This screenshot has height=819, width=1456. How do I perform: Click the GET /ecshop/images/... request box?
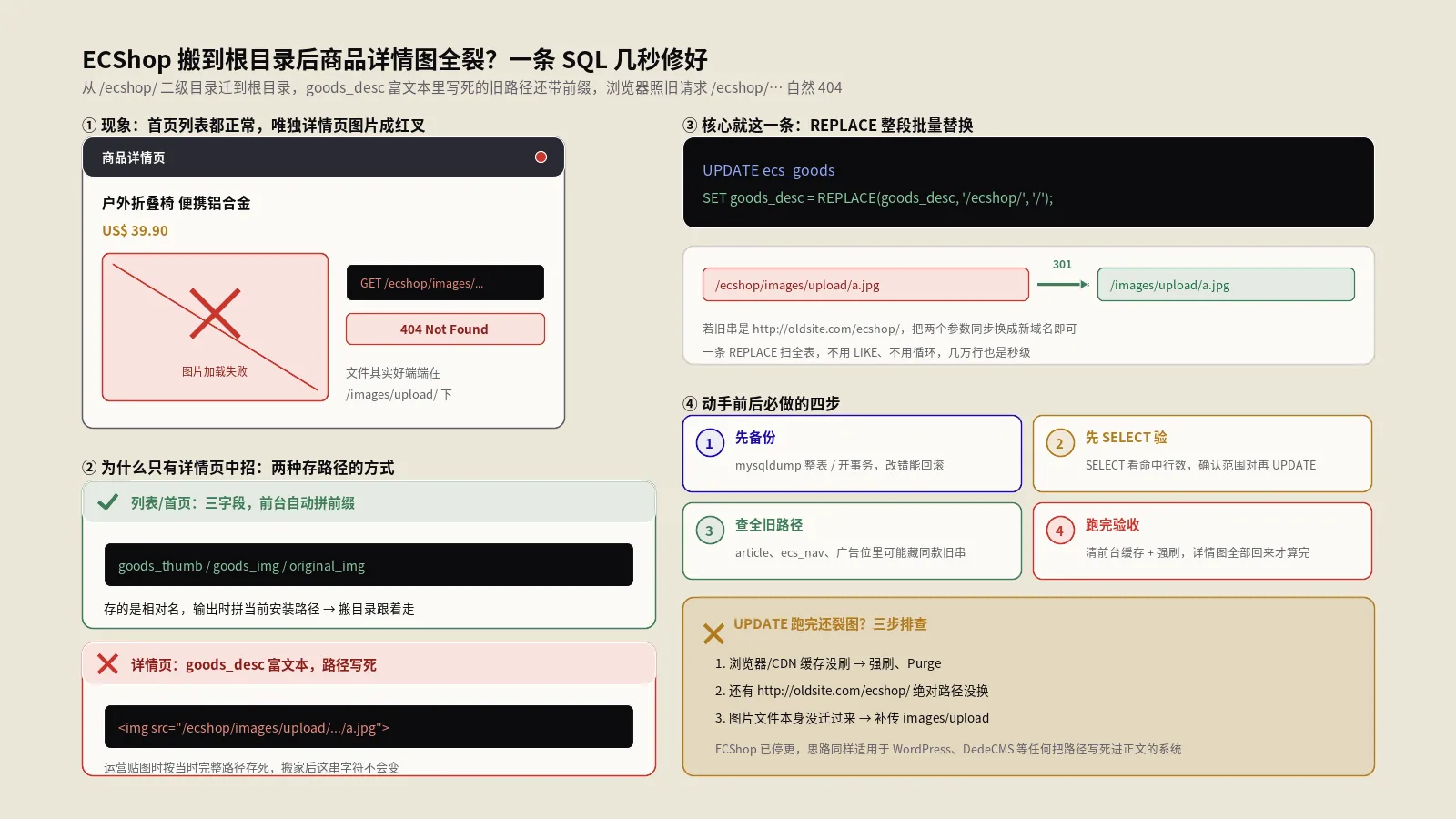(x=445, y=283)
